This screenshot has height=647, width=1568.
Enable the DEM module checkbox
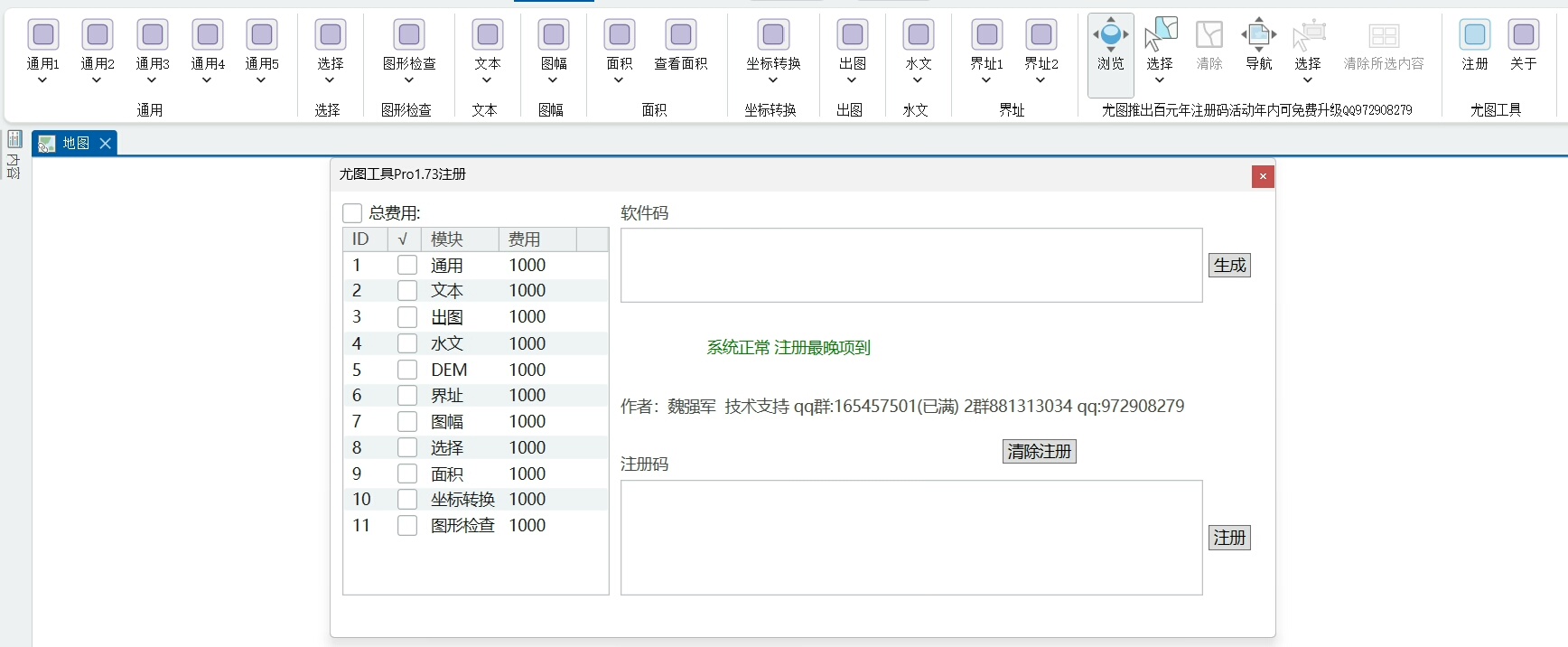click(407, 370)
